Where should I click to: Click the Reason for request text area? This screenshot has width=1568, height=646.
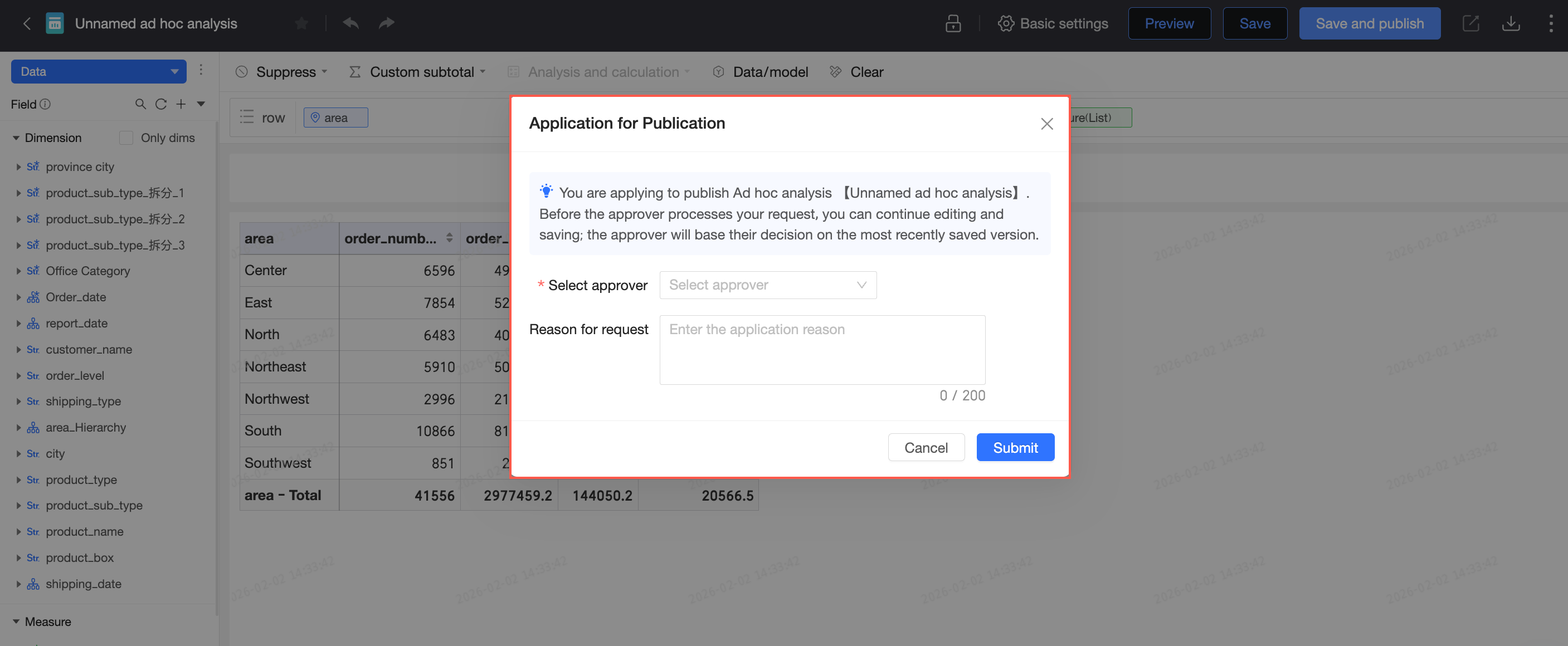point(822,350)
